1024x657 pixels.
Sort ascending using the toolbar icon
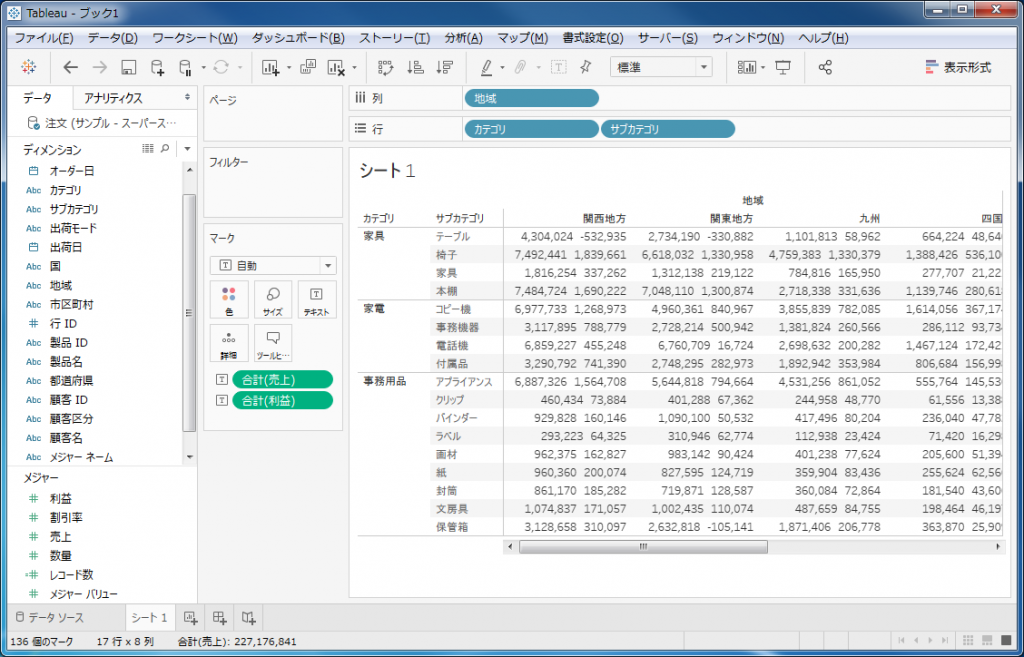[x=415, y=67]
